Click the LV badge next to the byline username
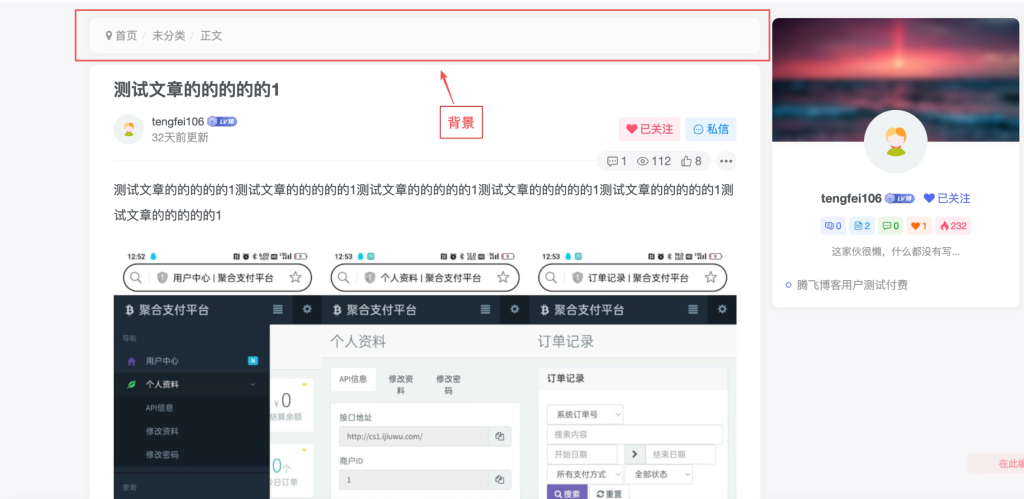This screenshot has width=1024, height=499. (x=222, y=121)
